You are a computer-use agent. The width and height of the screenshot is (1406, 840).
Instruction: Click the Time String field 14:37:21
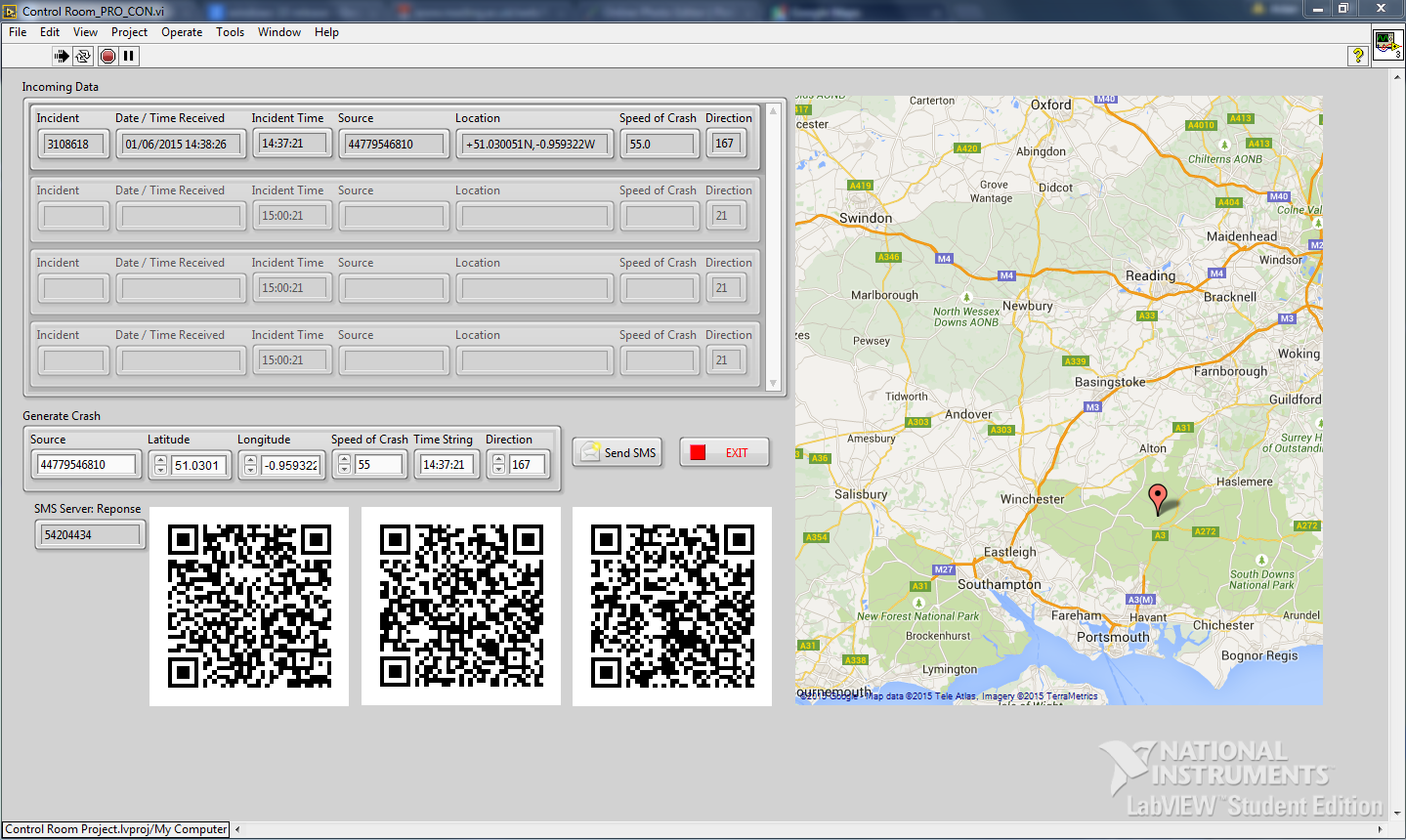(447, 464)
